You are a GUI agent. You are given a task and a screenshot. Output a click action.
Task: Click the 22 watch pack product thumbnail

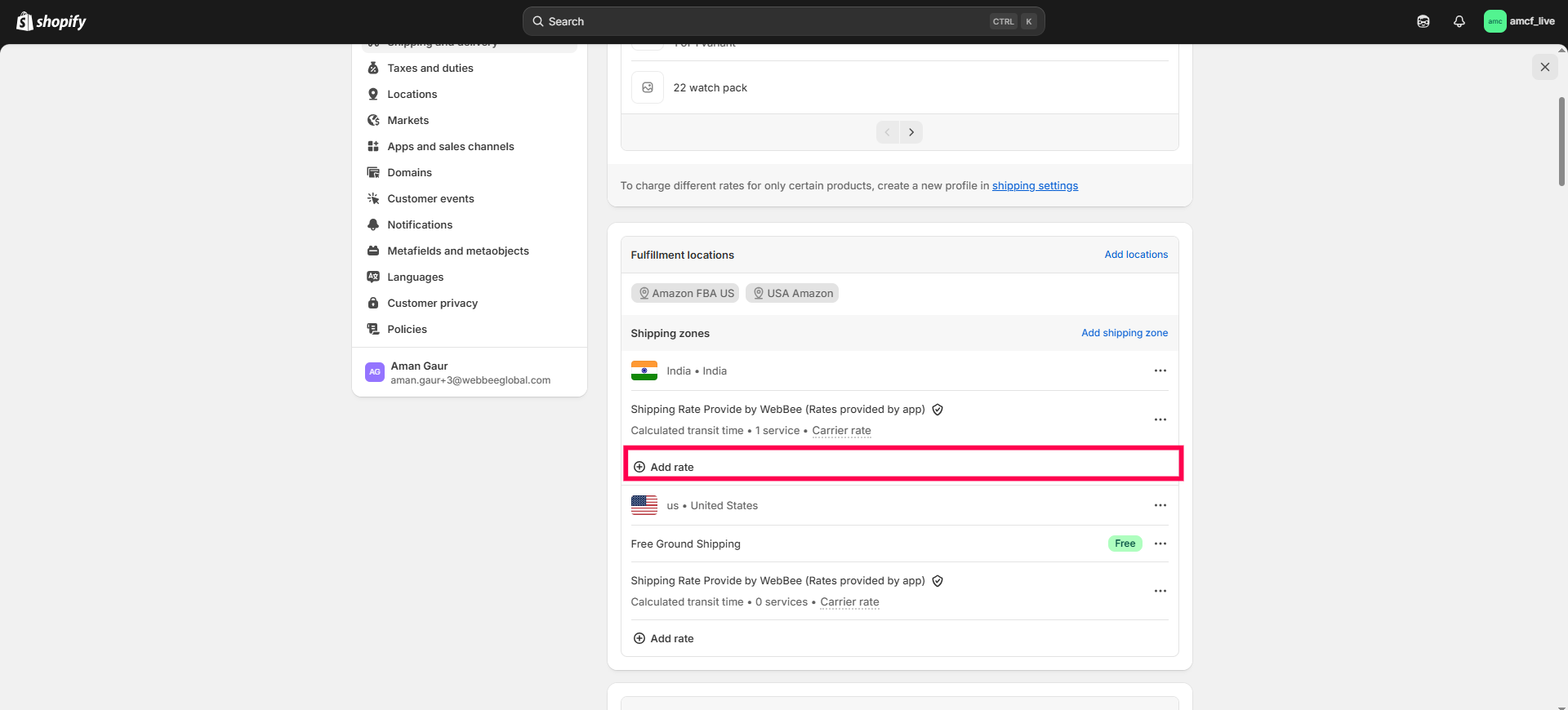coord(648,87)
